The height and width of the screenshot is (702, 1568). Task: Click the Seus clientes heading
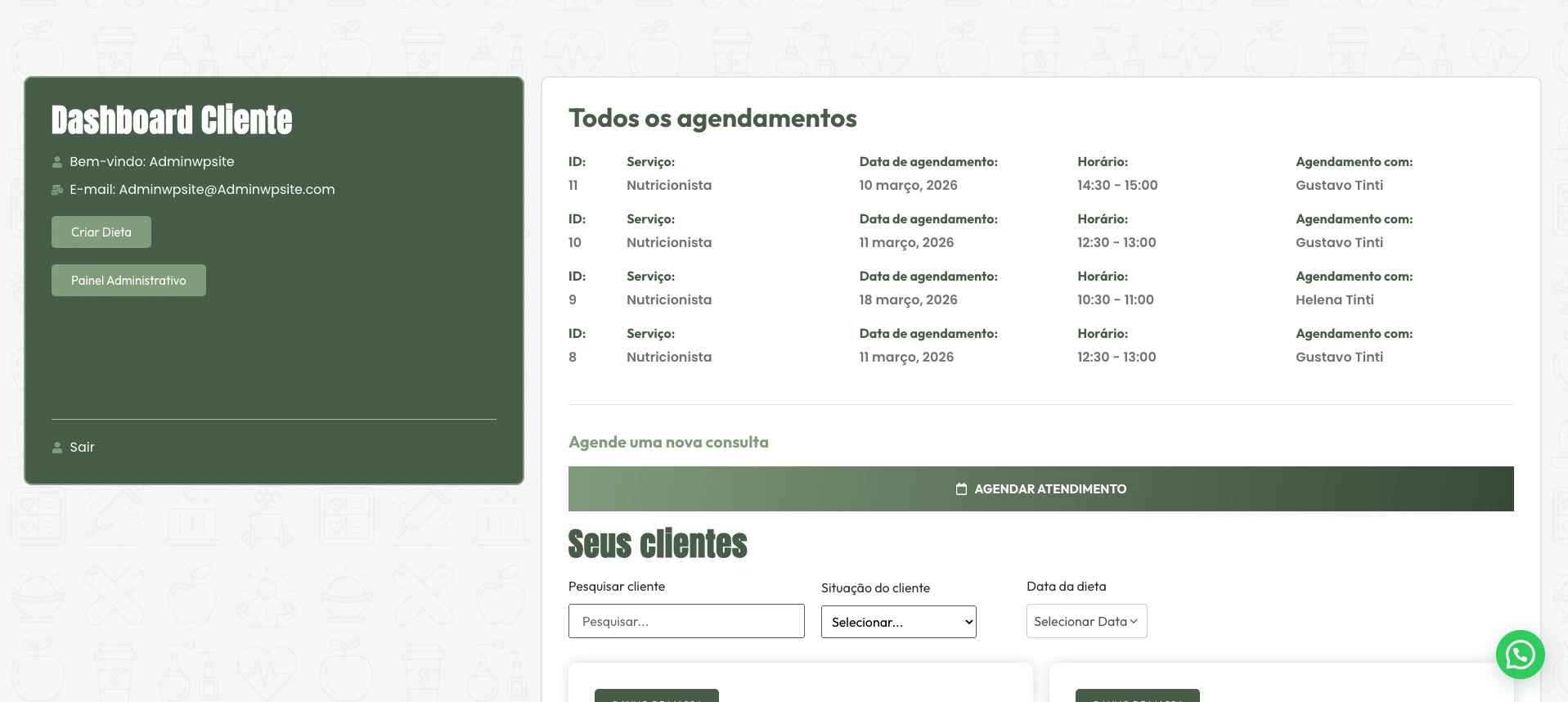(658, 544)
